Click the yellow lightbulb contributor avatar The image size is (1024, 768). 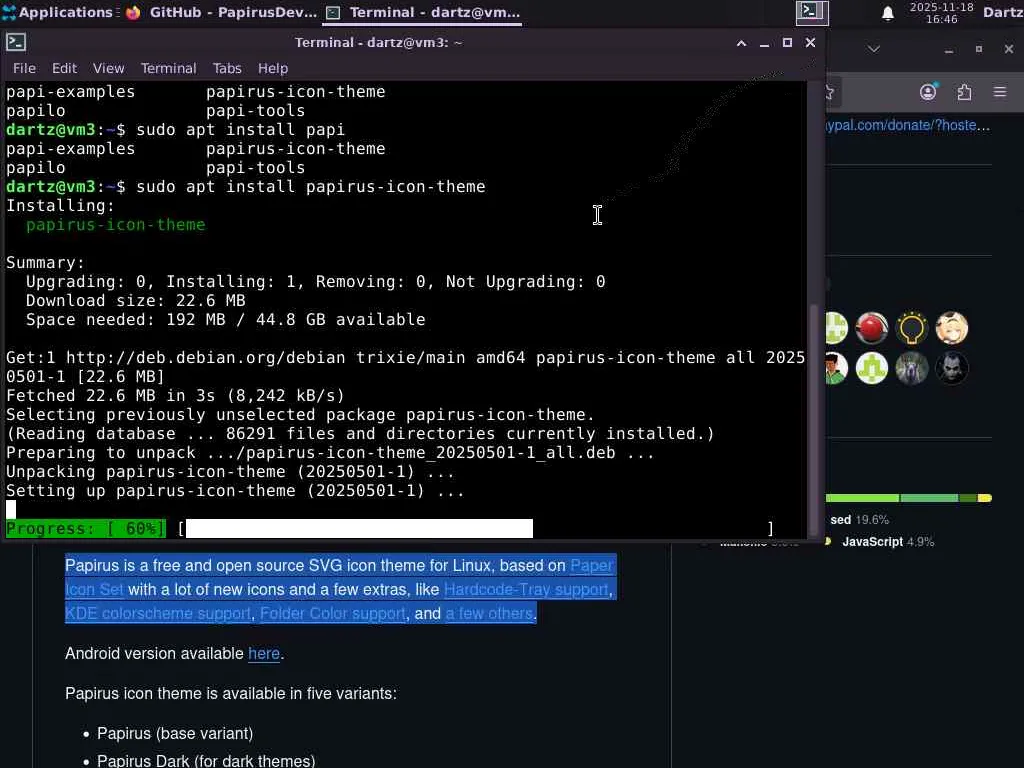pyautogui.click(x=912, y=328)
